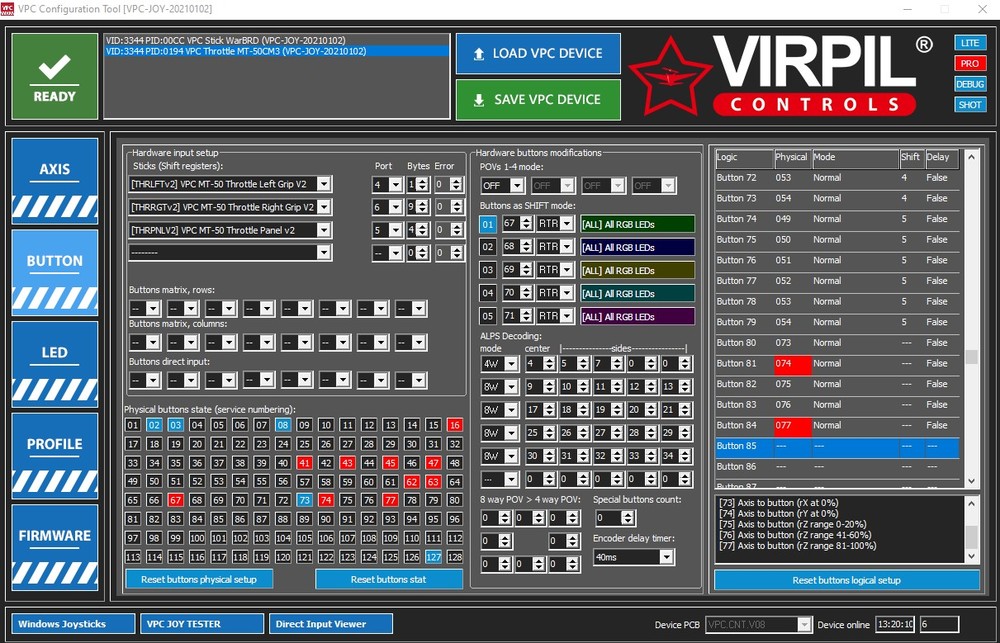Click the red Virpil star logo
The image size is (1000, 643).
669,76
